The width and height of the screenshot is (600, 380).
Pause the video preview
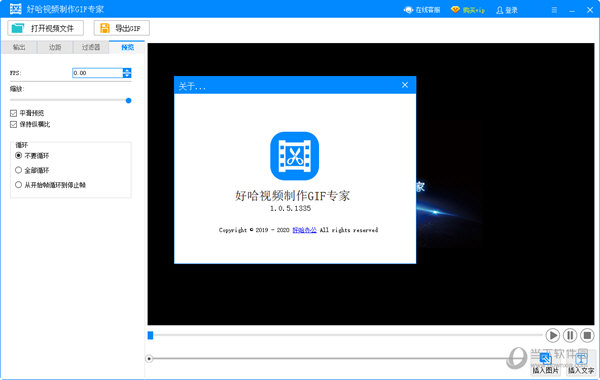click(570, 335)
